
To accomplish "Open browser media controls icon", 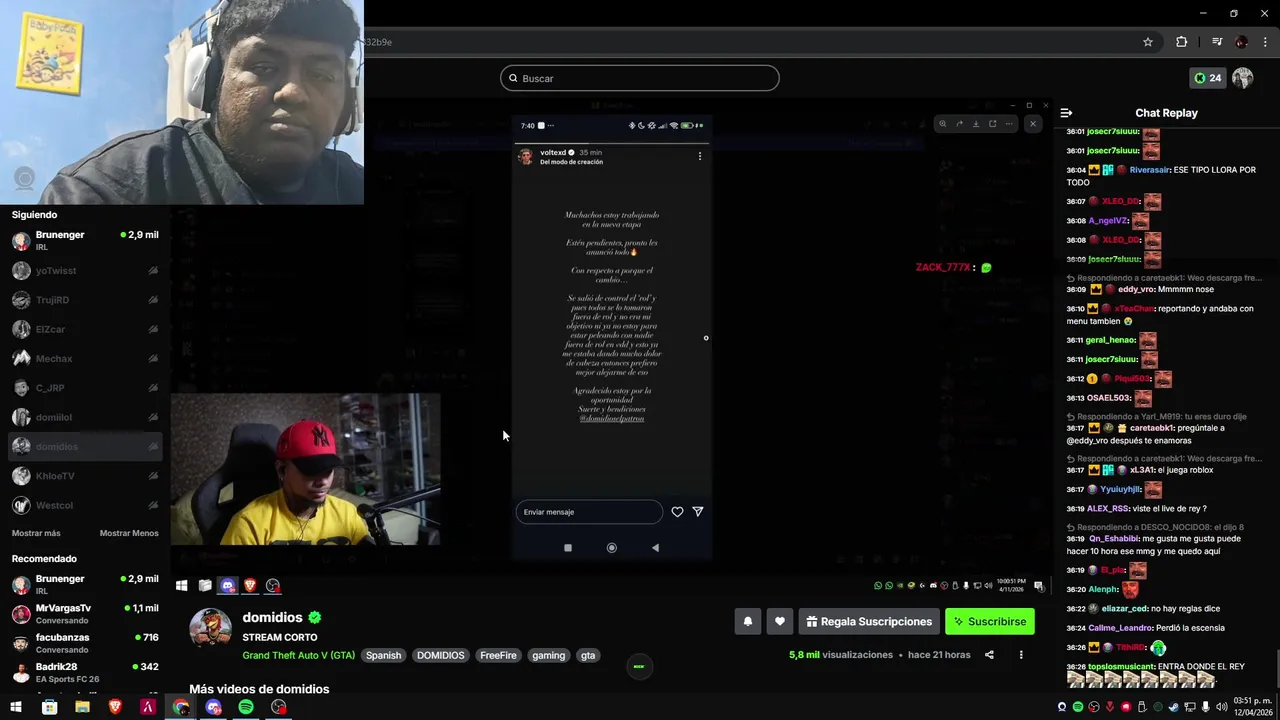I will pyautogui.click(x=1217, y=42).
